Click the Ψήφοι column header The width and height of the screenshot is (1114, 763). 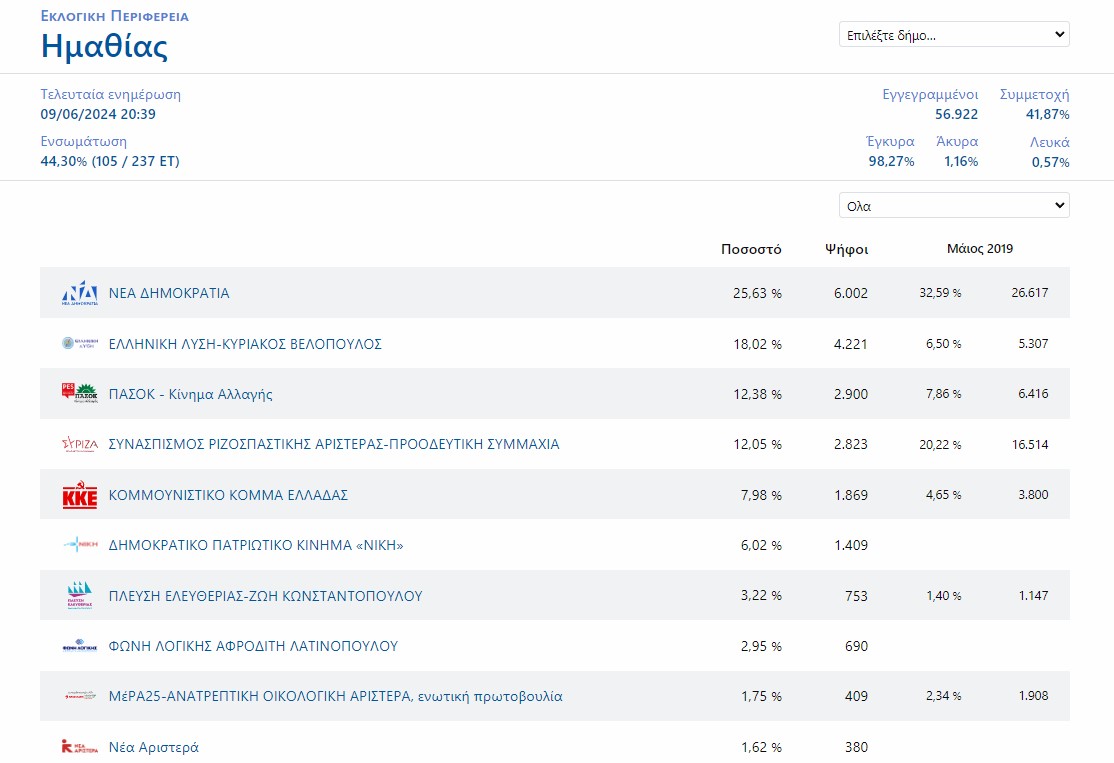[x=846, y=249]
